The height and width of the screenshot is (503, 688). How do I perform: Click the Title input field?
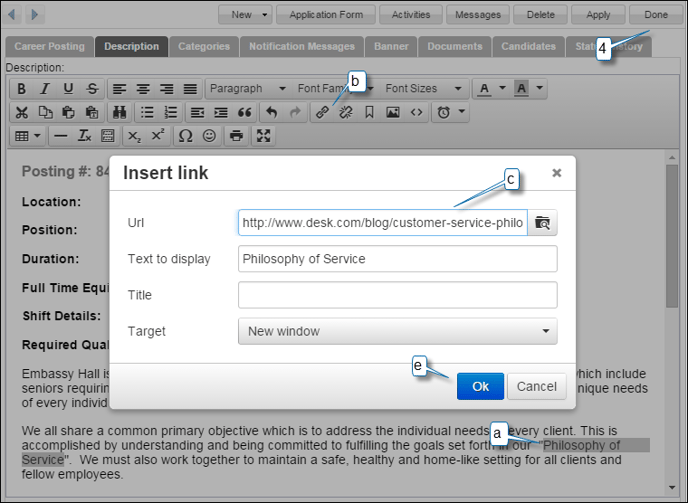point(397,295)
